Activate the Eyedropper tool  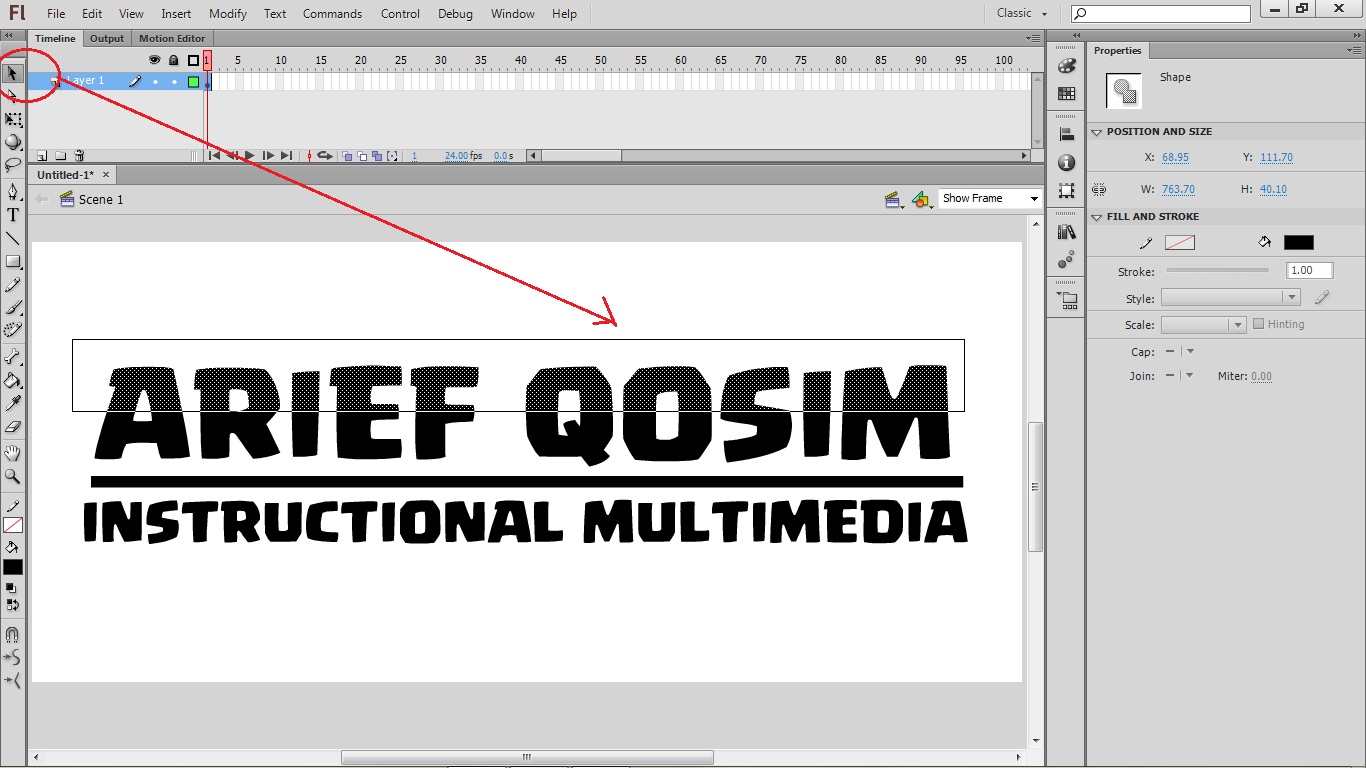click(x=13, y=403)
